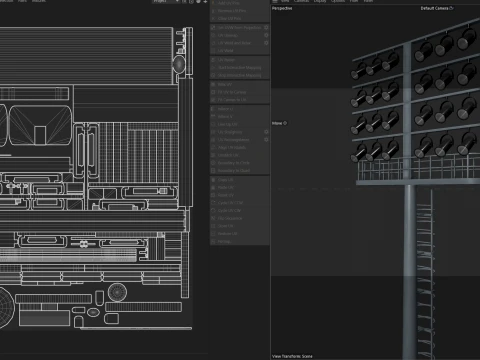Choose Remove UV Pins
Image resolution: width=480 pixels, height=360 pixels.
pyautogui.click(x=239, y=11)
